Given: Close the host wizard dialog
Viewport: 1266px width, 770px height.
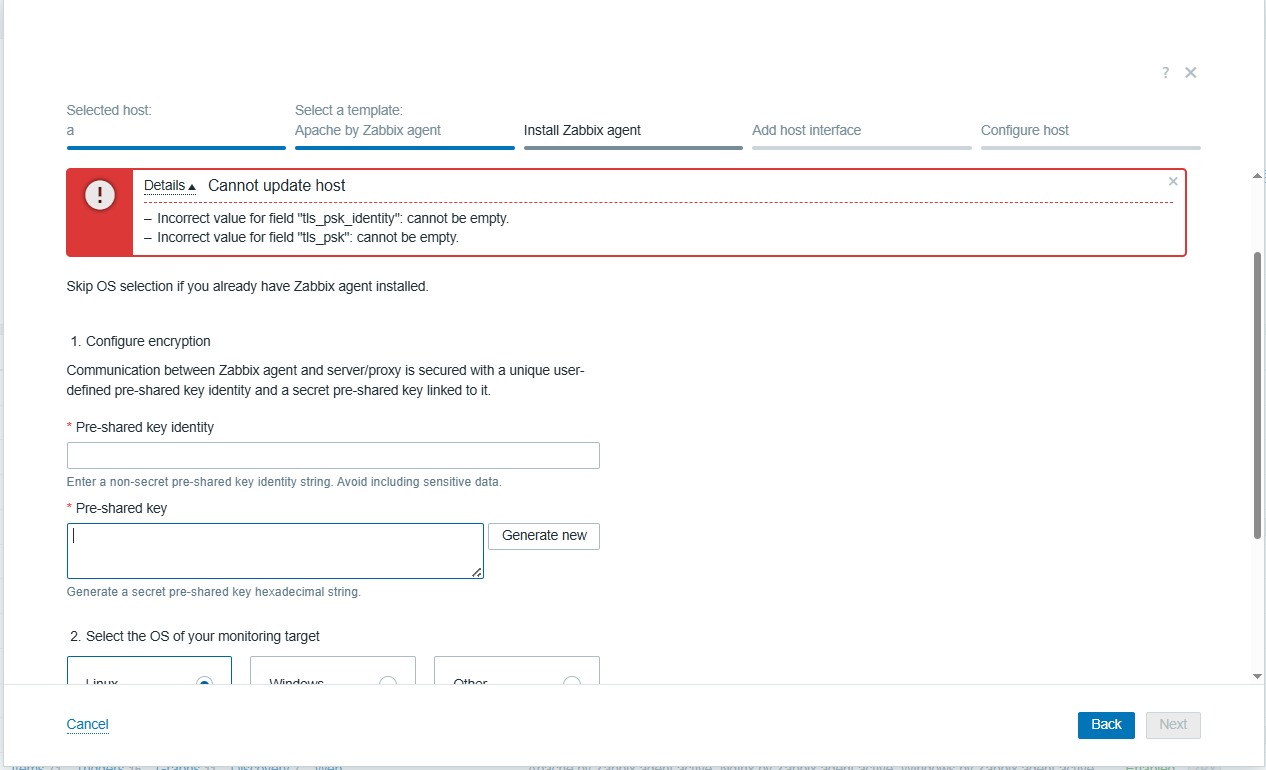Looking at the screenshot, I should (x=1191, y=73).
